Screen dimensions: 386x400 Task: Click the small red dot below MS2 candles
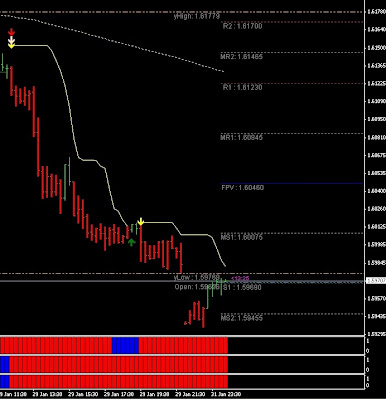185,323
